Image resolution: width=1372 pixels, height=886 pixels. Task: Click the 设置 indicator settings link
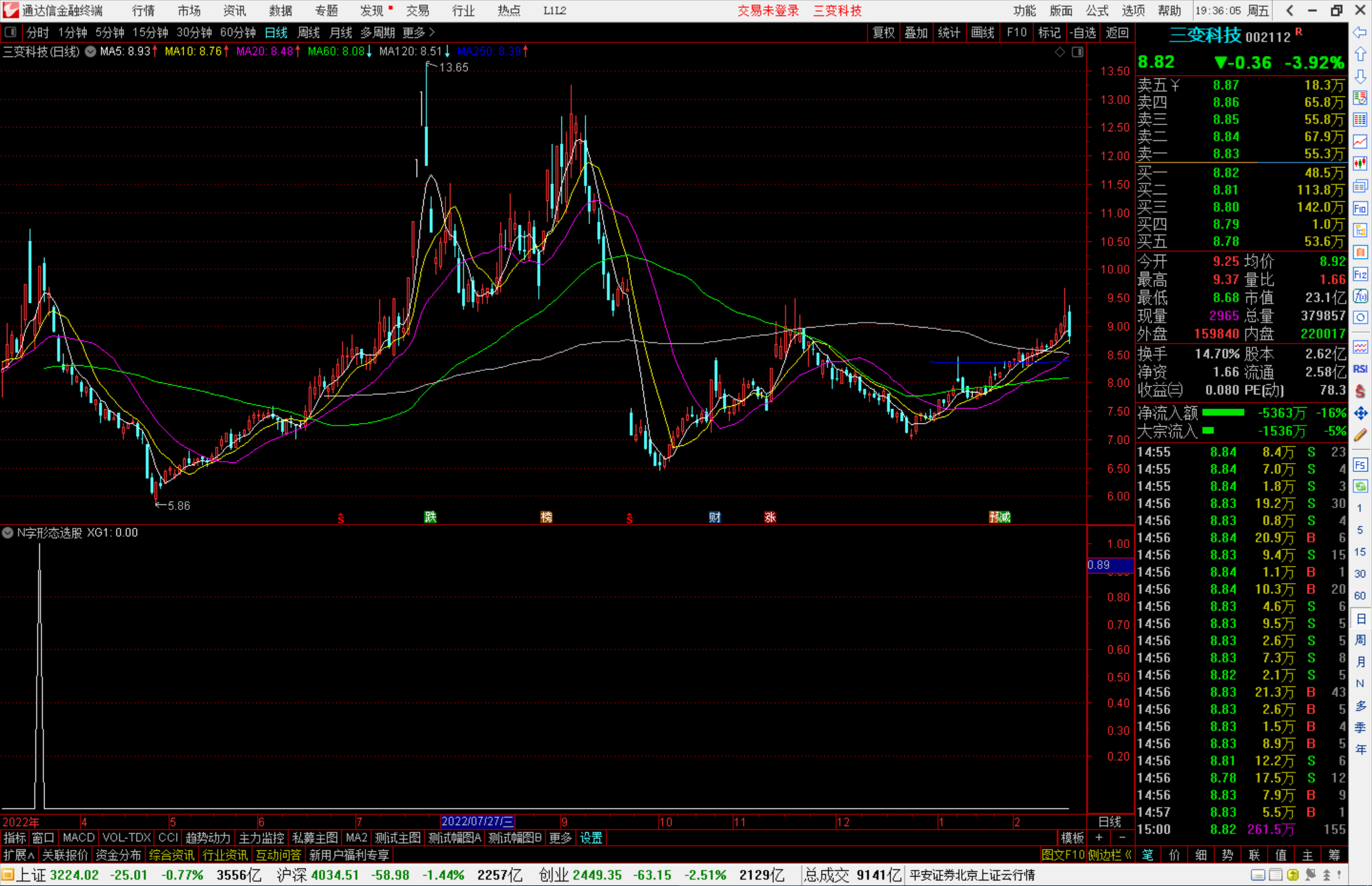591,838
